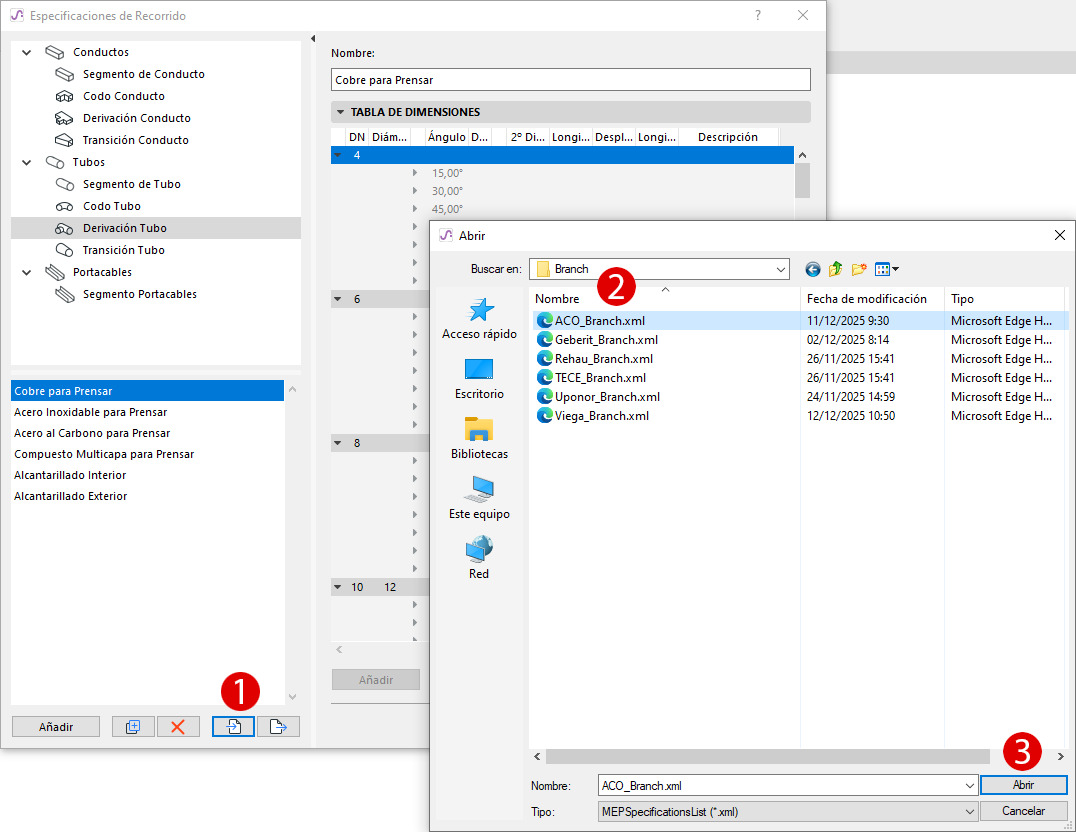
Task: Select Segmento de Conducto tree item
Action: click(143, 74)
